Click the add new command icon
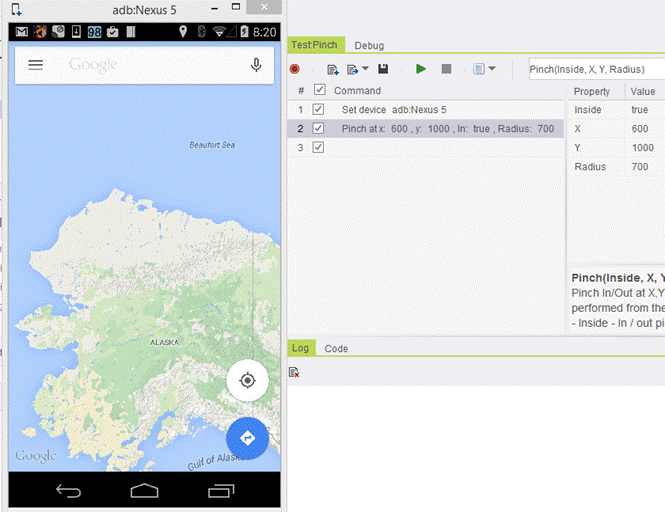 (x=332, y=69)
